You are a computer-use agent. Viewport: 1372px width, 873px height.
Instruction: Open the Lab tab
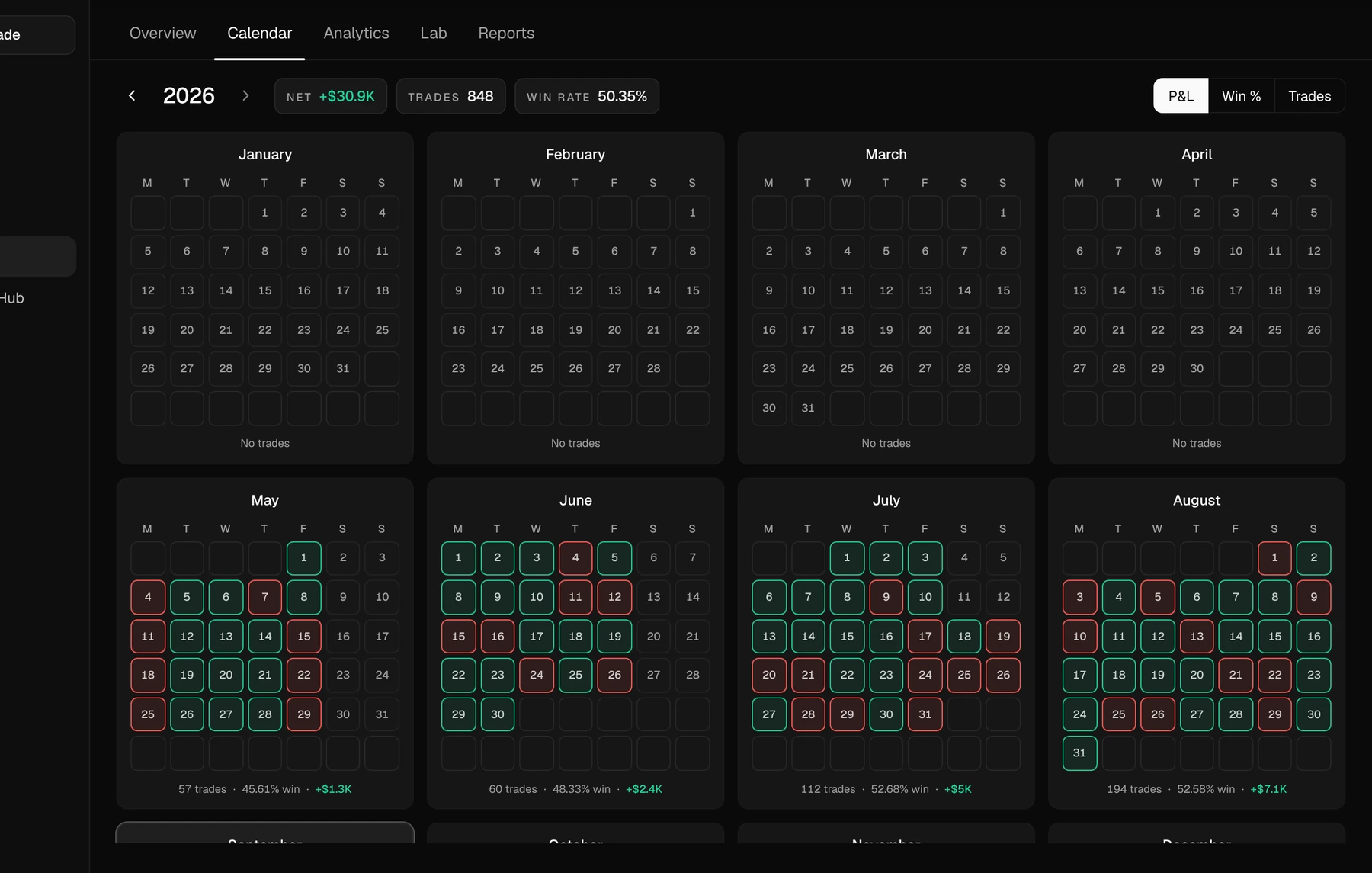pos(434,33)
